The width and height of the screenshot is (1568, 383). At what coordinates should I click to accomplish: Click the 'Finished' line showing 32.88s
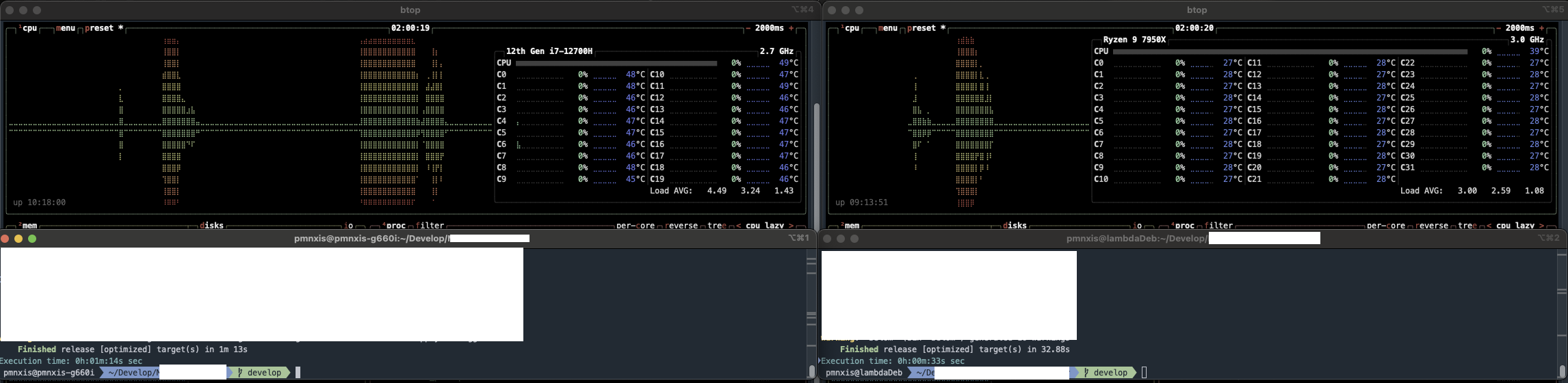point(954,349)
